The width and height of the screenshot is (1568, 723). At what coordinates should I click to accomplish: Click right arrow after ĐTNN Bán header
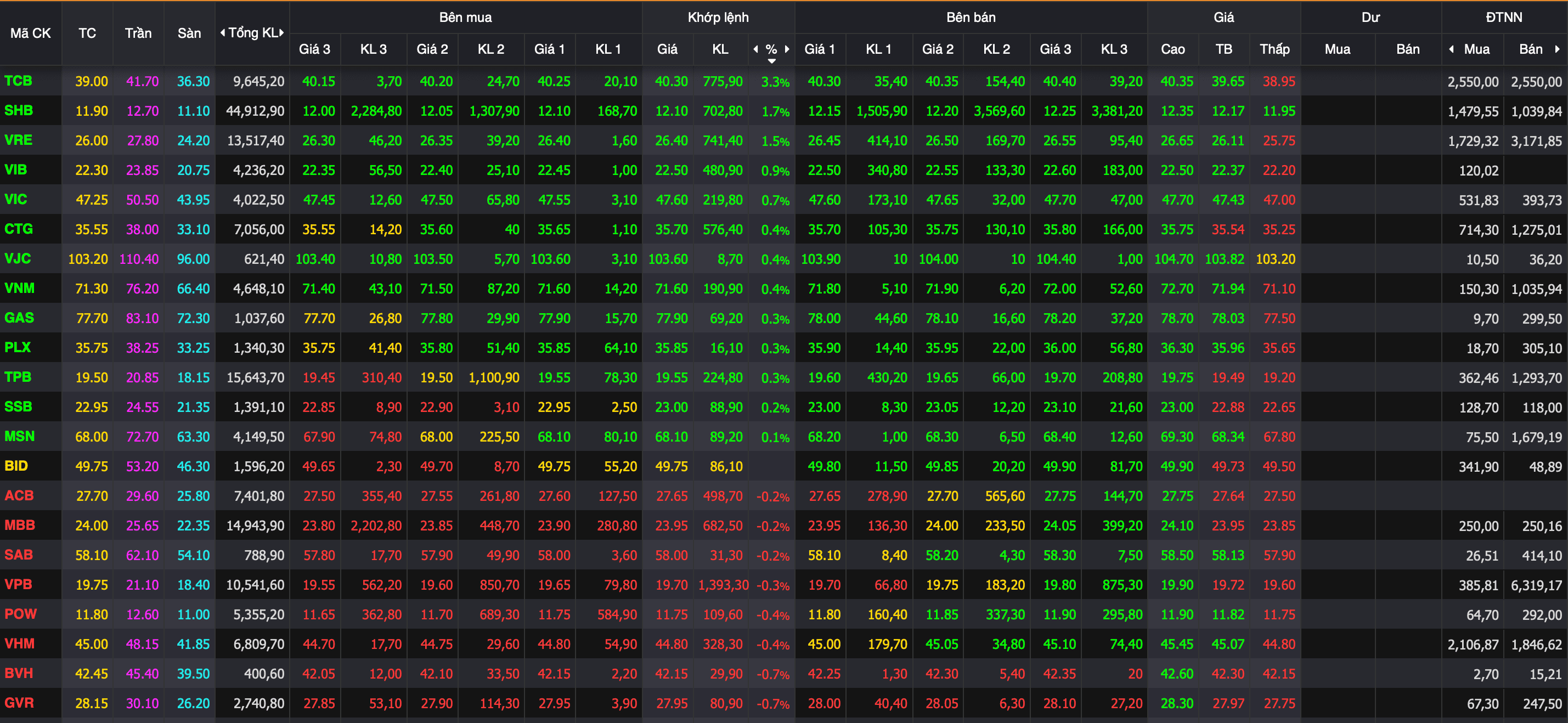click(1557, 49)
